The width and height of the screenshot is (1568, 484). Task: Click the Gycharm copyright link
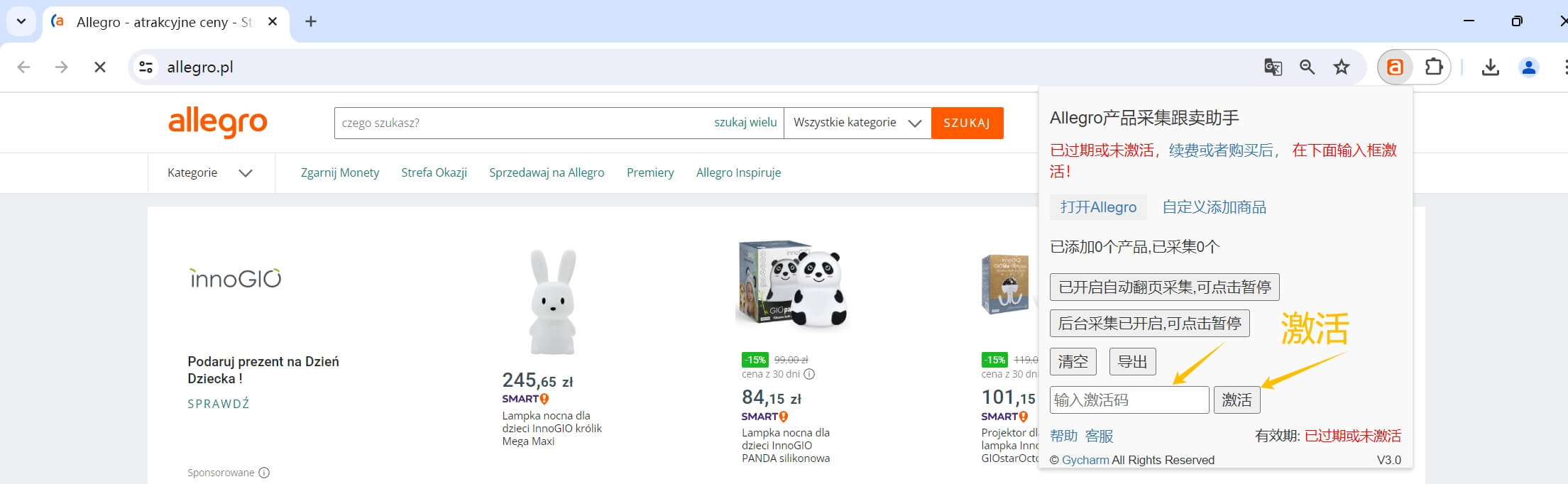click(1085, 460)
